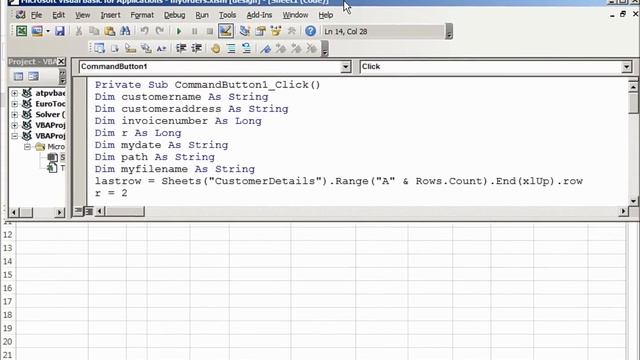Screen dimensions: 640x360
Task: Click the Toolbox icon
Action: 291,31
